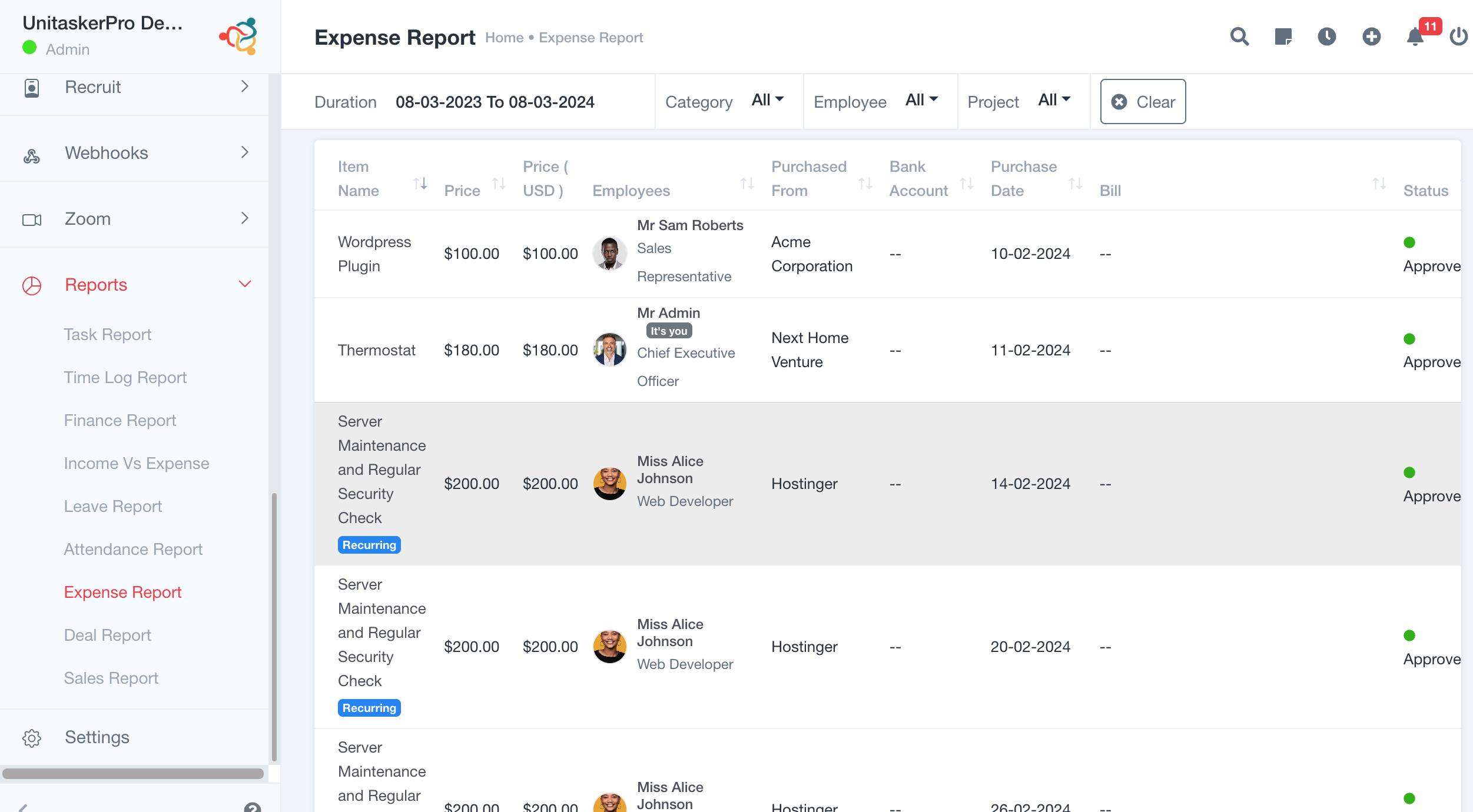Sort by Purchased From column arrows
Image resolution: width=1473 pixels, height=812 pixels.
point(865,184)
